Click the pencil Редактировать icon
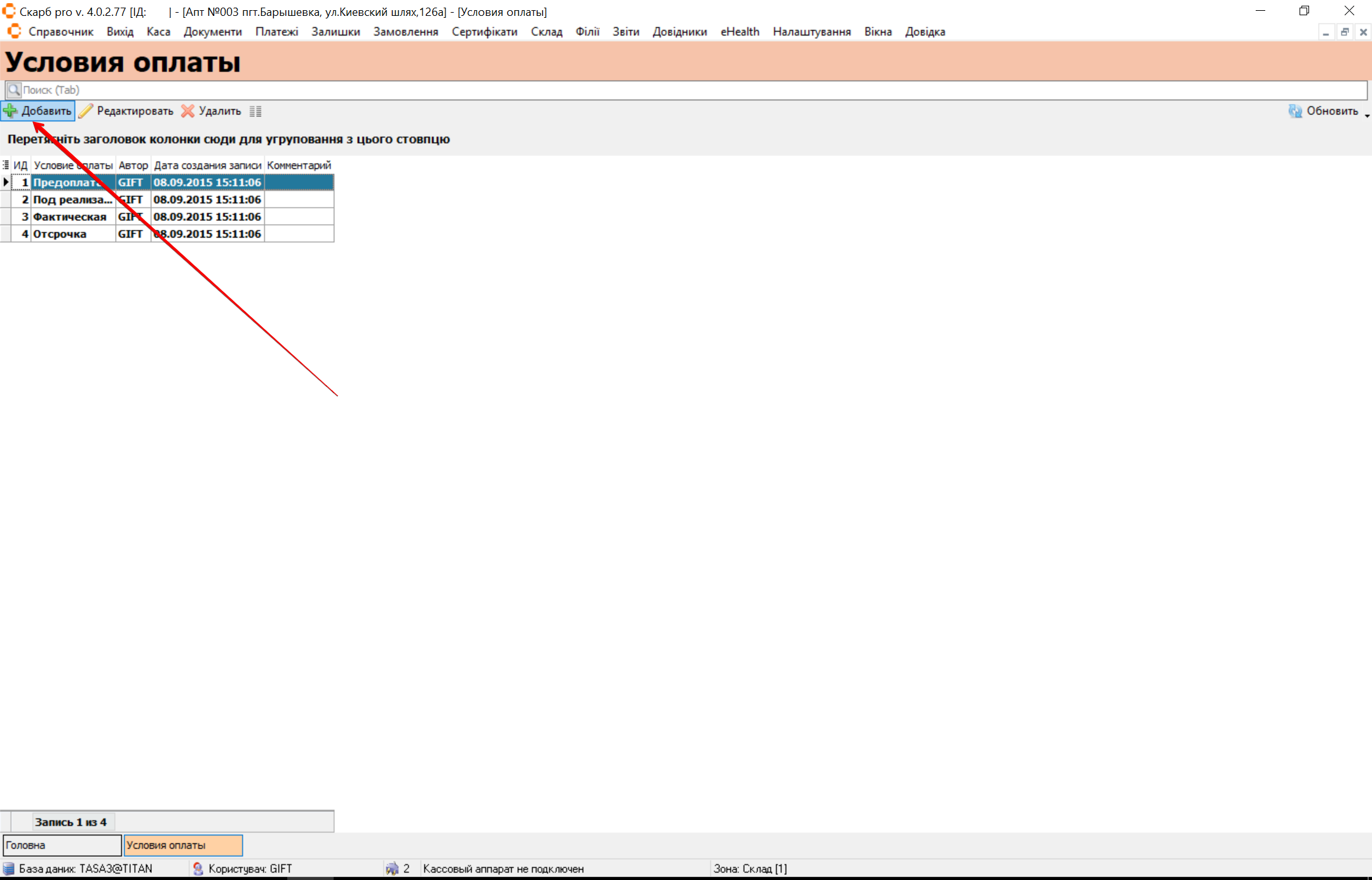Viewport: 1372px width, 880px height. 86,111
